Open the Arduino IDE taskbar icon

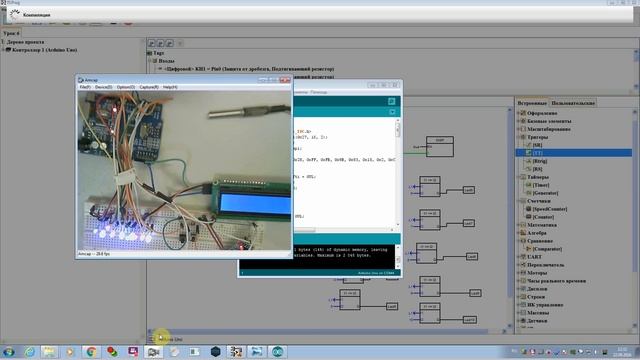point(278,352)
